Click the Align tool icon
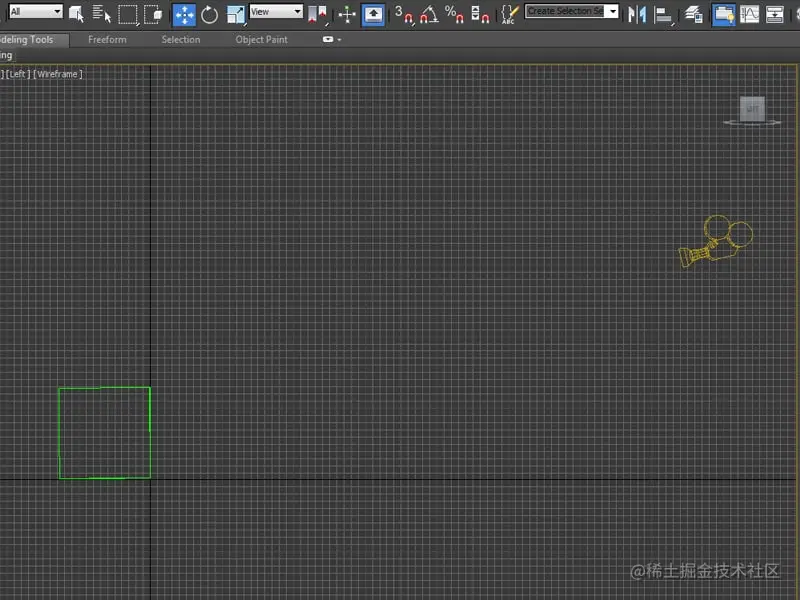Image resolution: width=800 pixels, height=600 pixels. [x=663, y=14]
